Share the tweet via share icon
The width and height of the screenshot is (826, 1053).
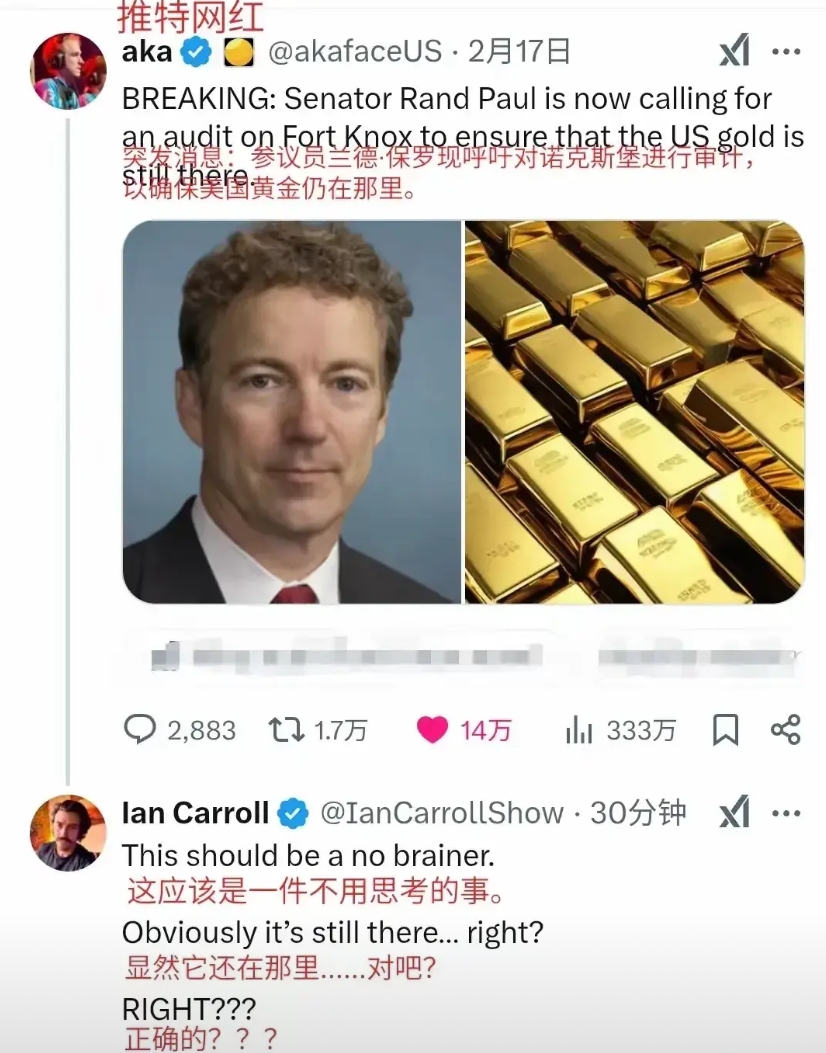pos(786,729)
